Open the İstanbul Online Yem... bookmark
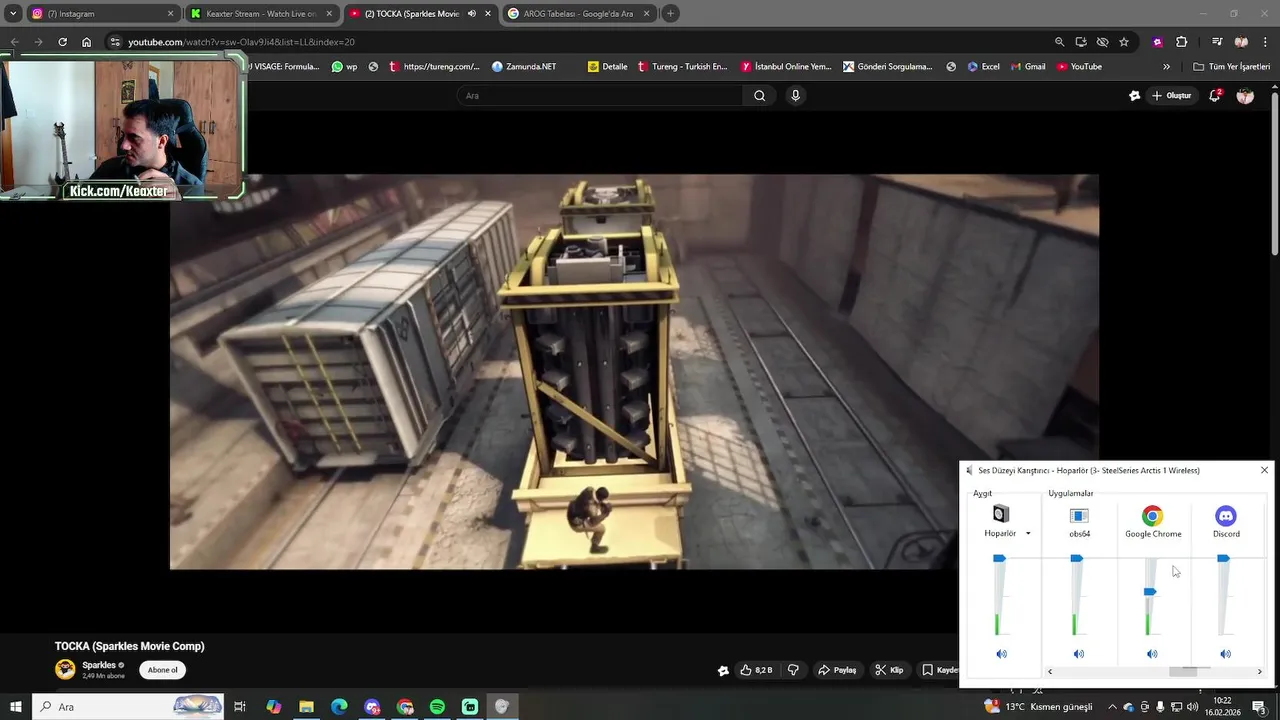 786,67
